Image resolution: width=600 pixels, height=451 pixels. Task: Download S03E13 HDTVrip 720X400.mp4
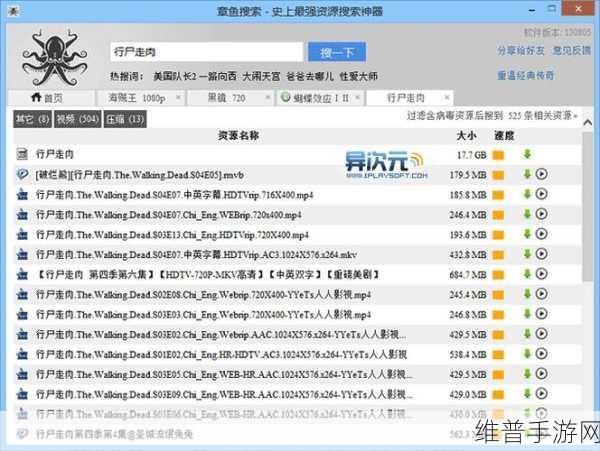527,234
